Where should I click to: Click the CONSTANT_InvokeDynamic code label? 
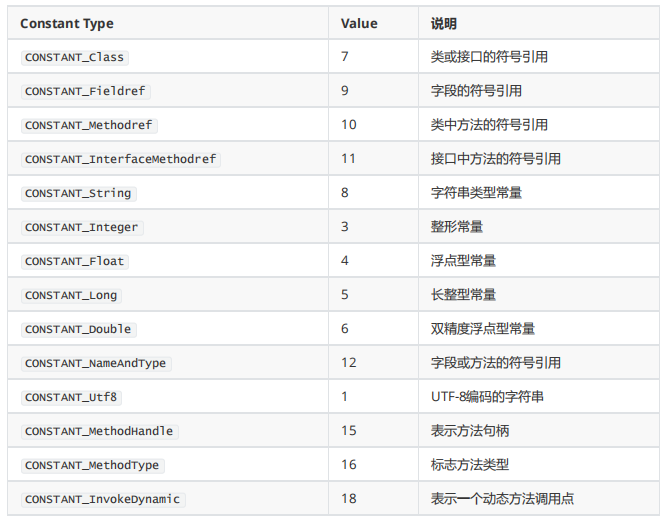tap(104, 499)
